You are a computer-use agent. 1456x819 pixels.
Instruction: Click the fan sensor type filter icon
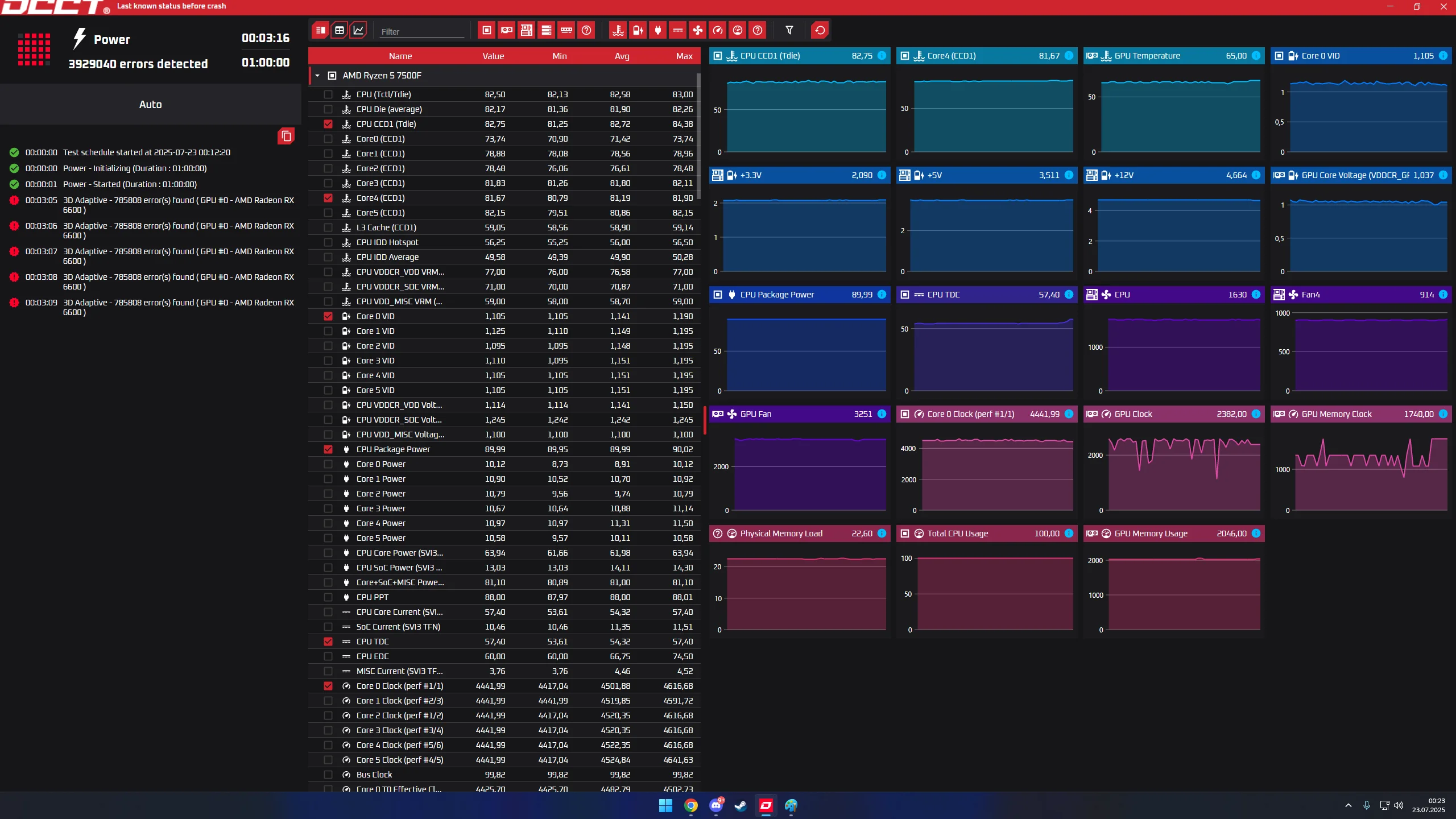tap(698, 30)
